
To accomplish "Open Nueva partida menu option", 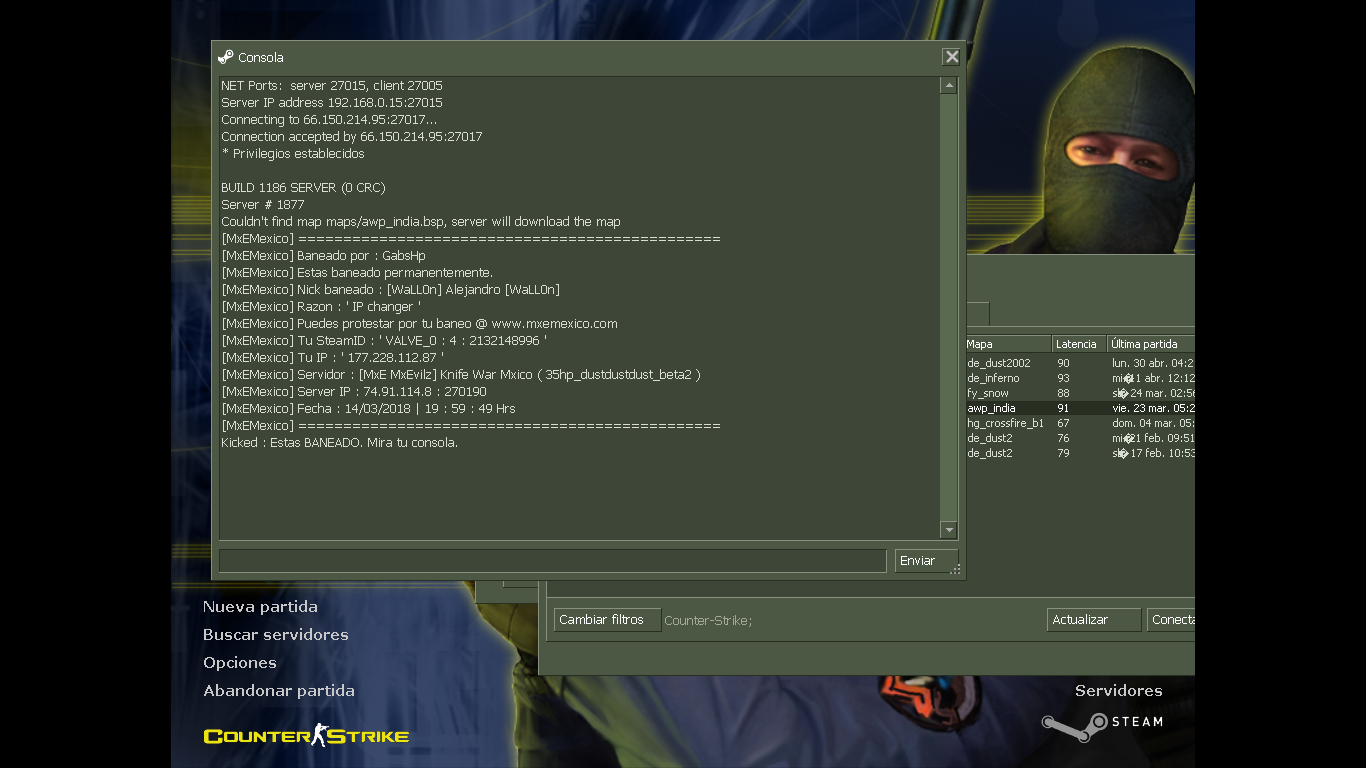I will click(260, 607).
